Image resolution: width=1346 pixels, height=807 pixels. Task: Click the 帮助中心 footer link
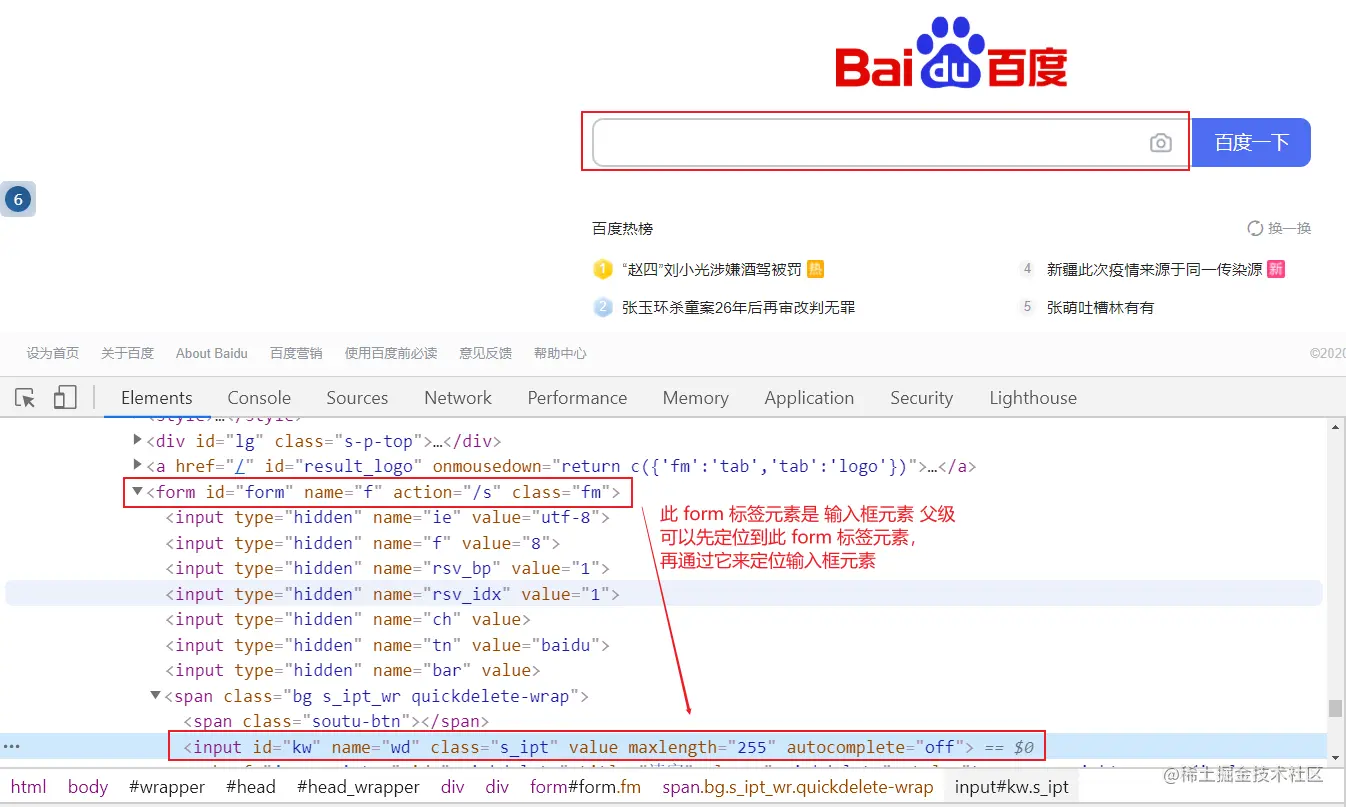pyautogui.click(x=560, y=353)
